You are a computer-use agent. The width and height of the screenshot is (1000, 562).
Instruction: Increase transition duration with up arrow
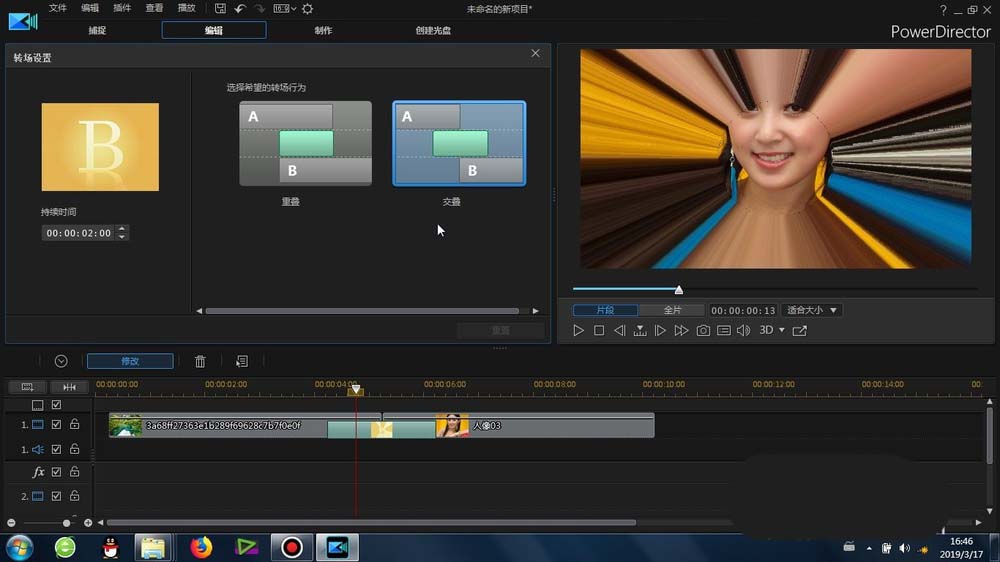(x=122, y=229)
